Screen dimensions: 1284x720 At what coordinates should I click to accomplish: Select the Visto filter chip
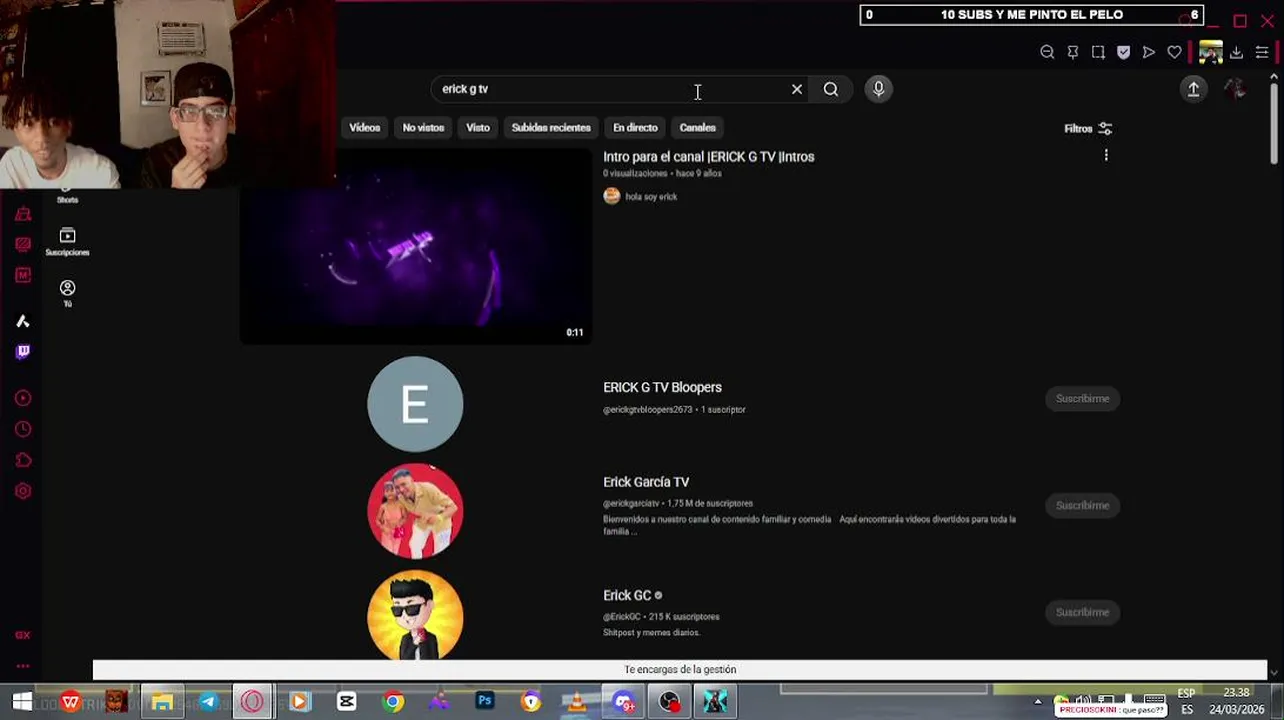[478, 128]
